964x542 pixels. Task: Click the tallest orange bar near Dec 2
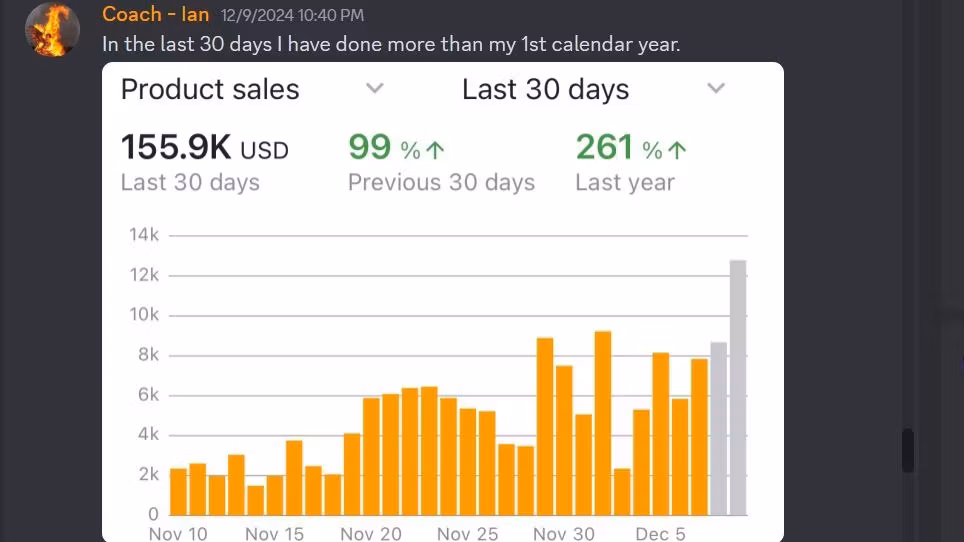[602, 423]
